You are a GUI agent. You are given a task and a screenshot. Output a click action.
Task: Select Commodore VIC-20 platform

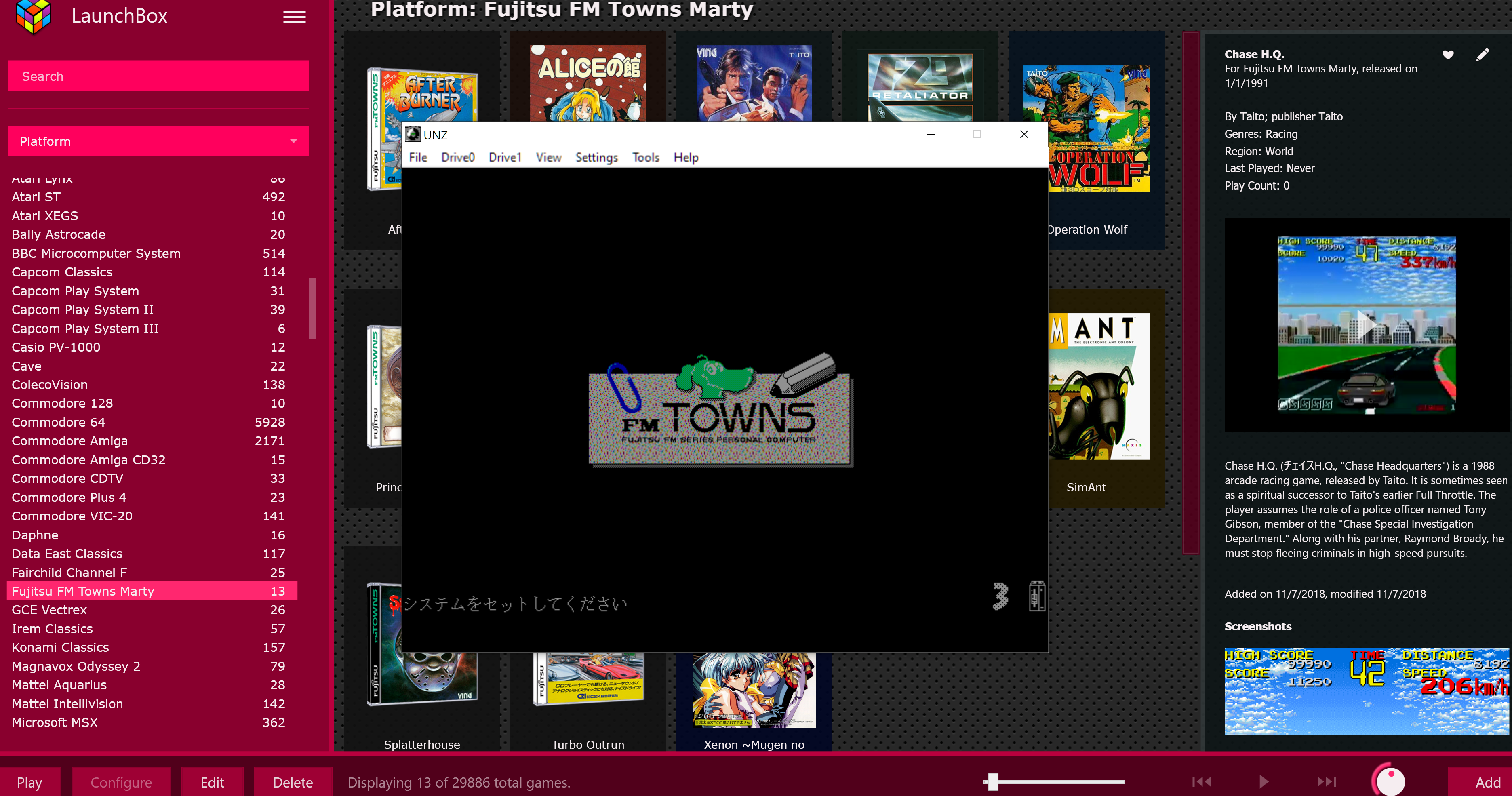[152, 516]
